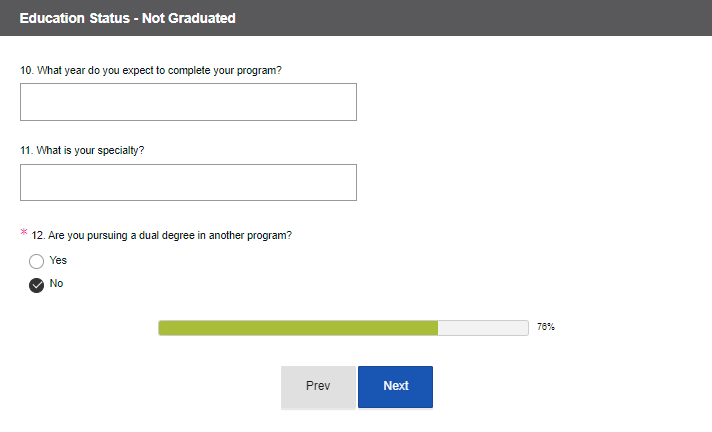Select the Yes radio button
The image size is (712, 432).
point(37,261)
